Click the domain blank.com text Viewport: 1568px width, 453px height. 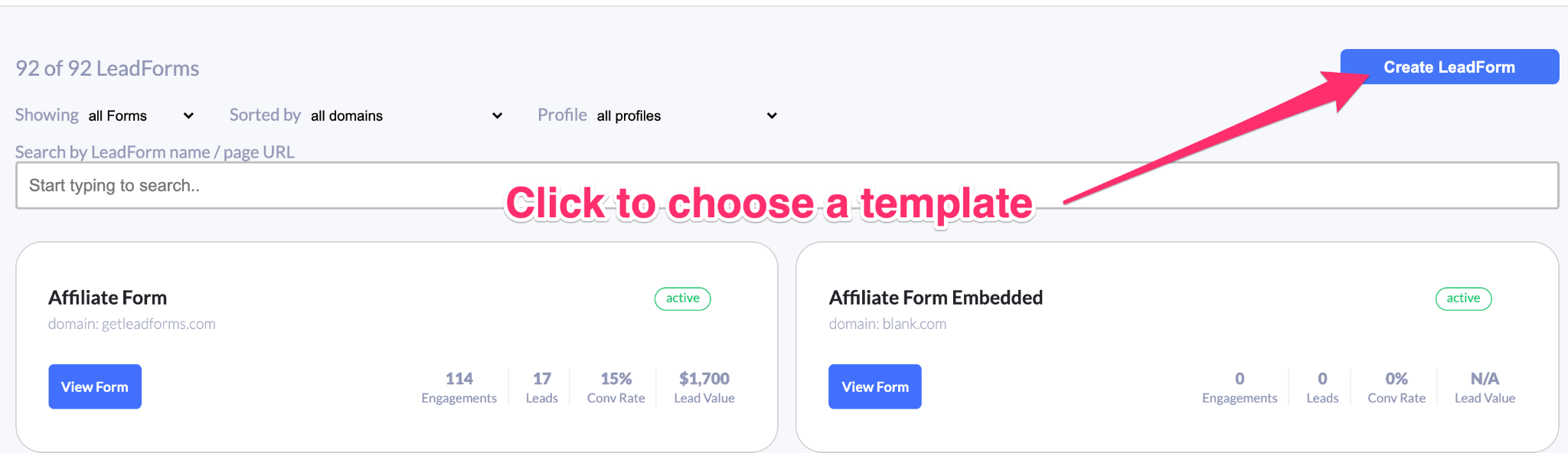point(887,324)
